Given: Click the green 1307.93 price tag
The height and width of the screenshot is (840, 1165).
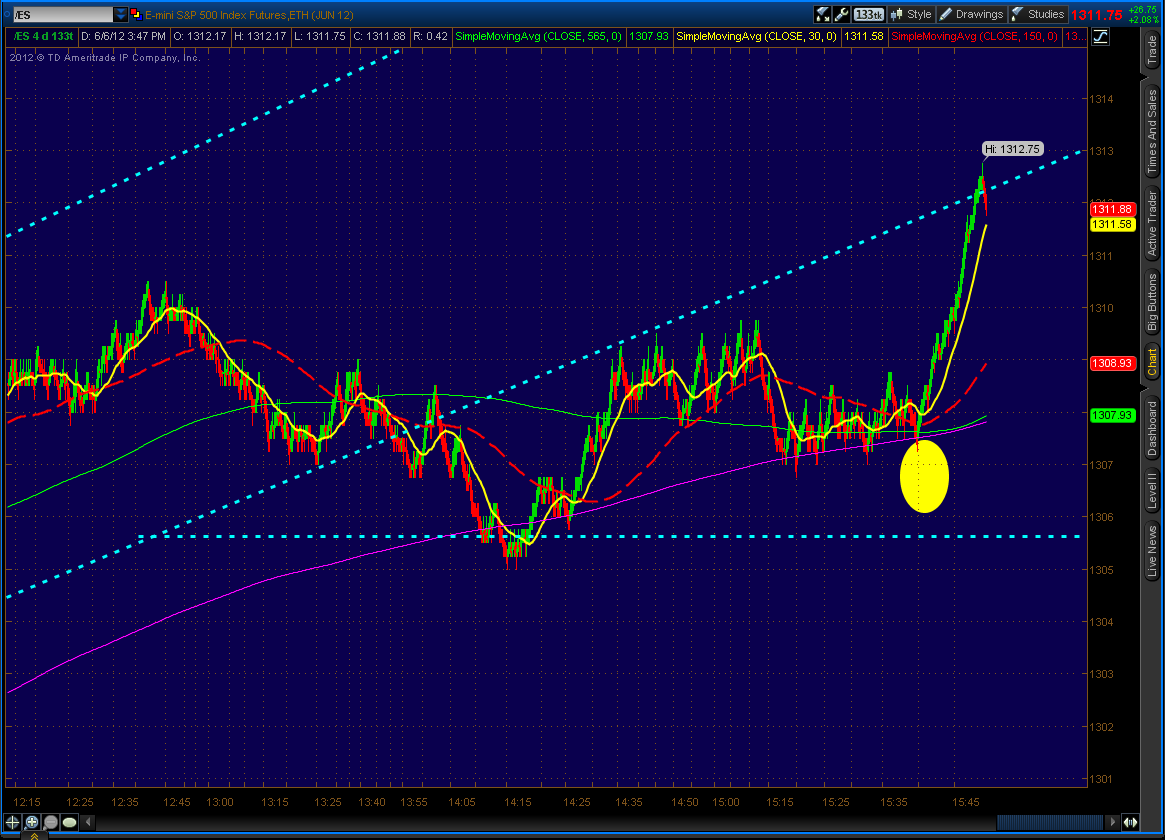Looking at the screenshot, I should (x=1112, y=415).
